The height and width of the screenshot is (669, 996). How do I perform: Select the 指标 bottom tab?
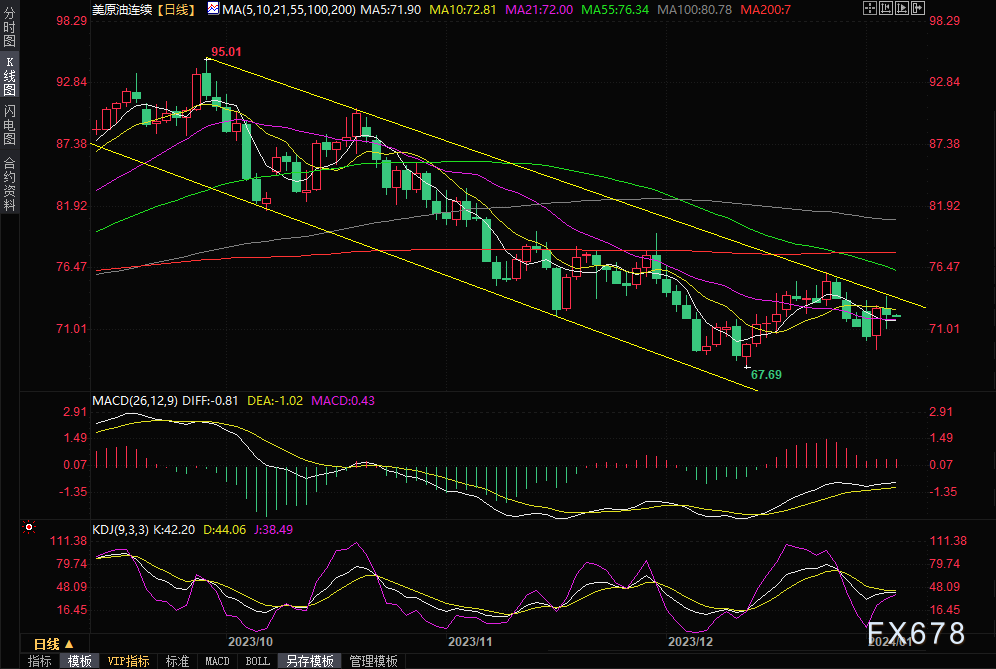click(39, 661)
